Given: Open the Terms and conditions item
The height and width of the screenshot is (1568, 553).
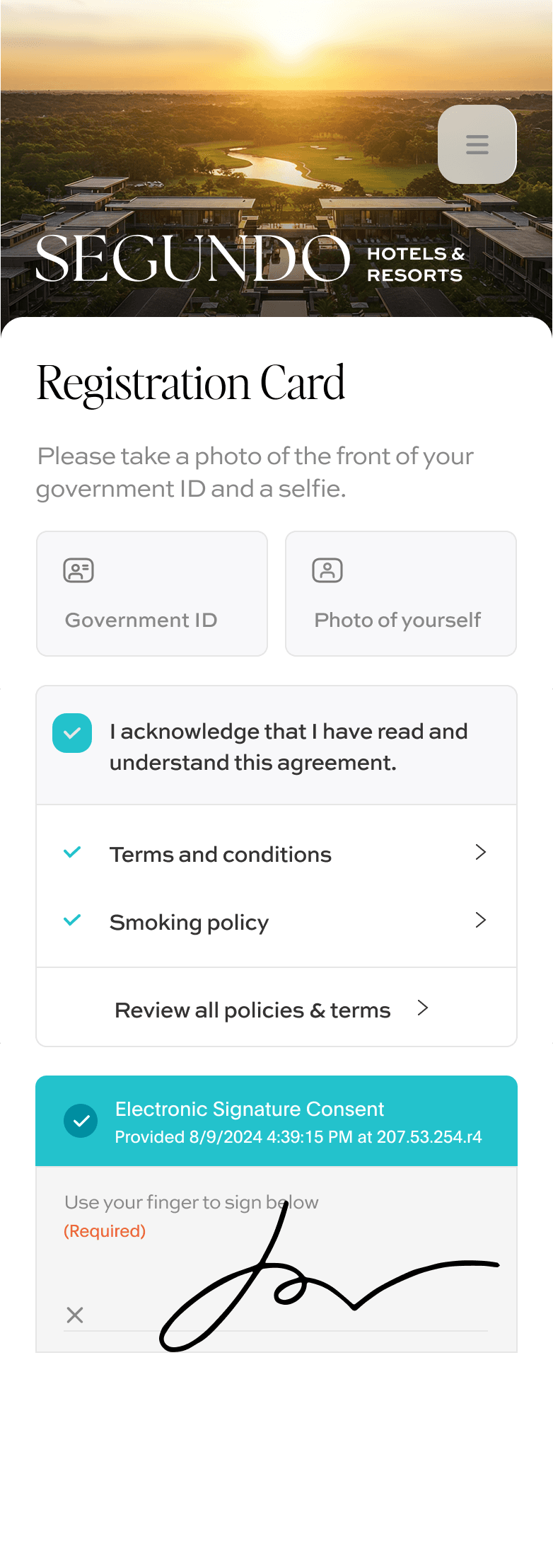Looking at the screenshot, I should [x=221, y=855].
